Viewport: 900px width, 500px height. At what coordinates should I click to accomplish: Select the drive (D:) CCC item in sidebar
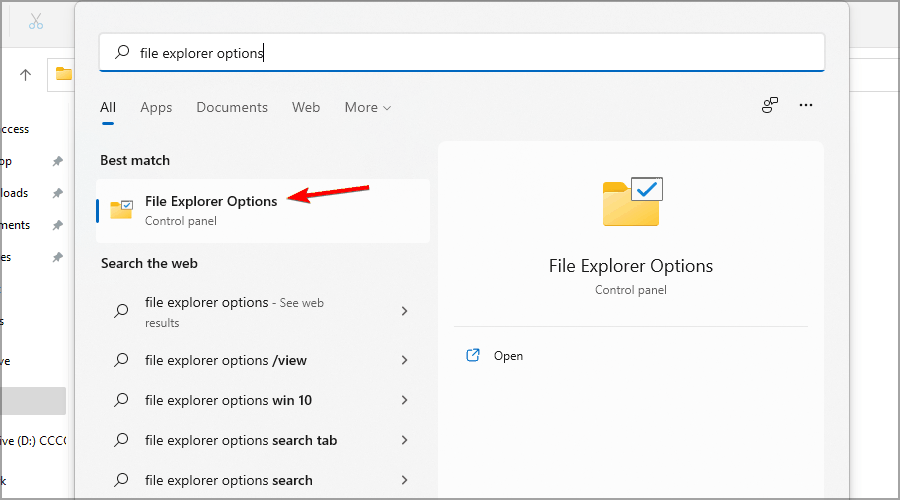[33, 441]
